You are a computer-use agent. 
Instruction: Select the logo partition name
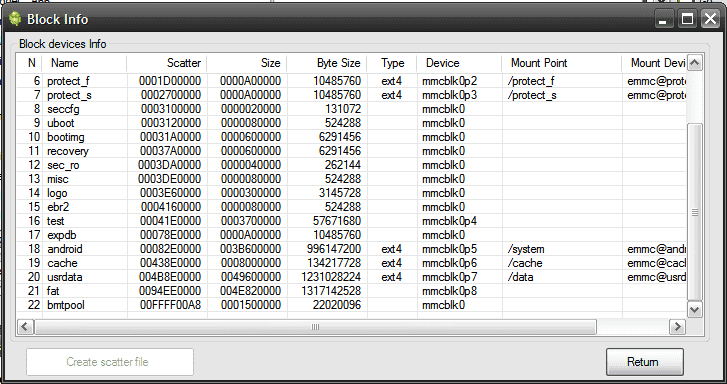click(x=57, y=193)
